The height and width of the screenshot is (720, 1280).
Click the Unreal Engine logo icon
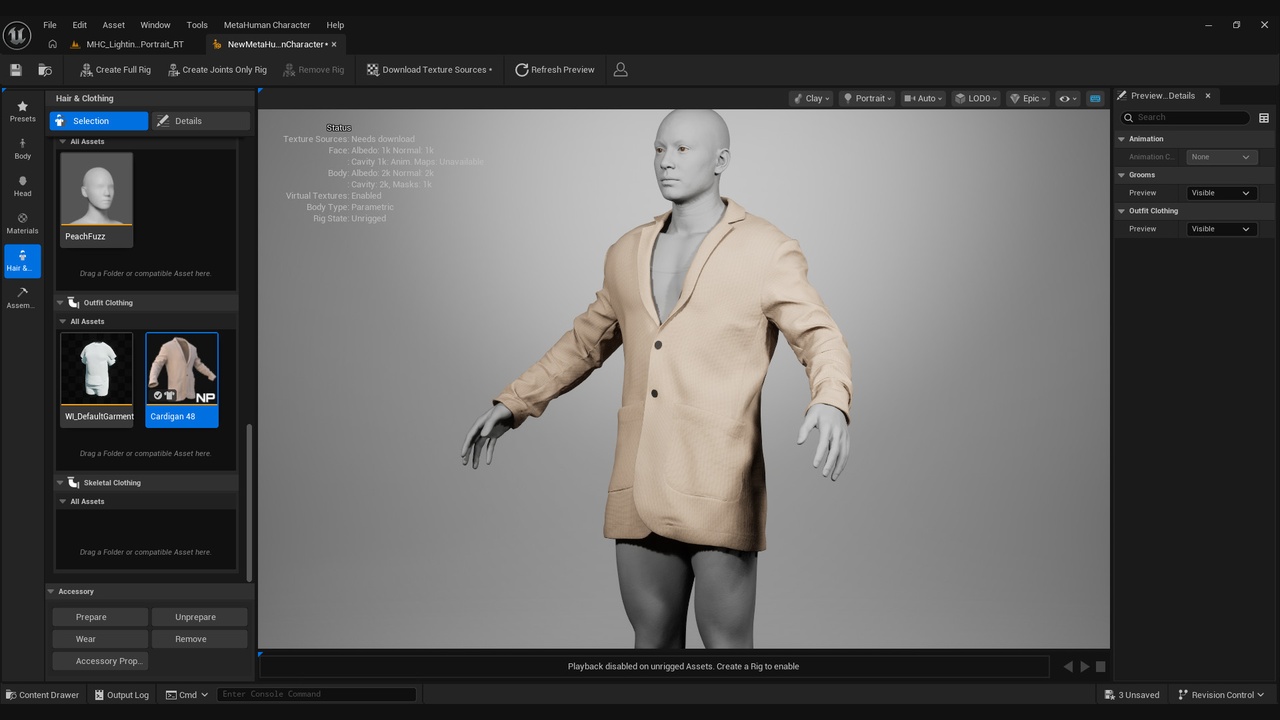(x=17, y=35)
